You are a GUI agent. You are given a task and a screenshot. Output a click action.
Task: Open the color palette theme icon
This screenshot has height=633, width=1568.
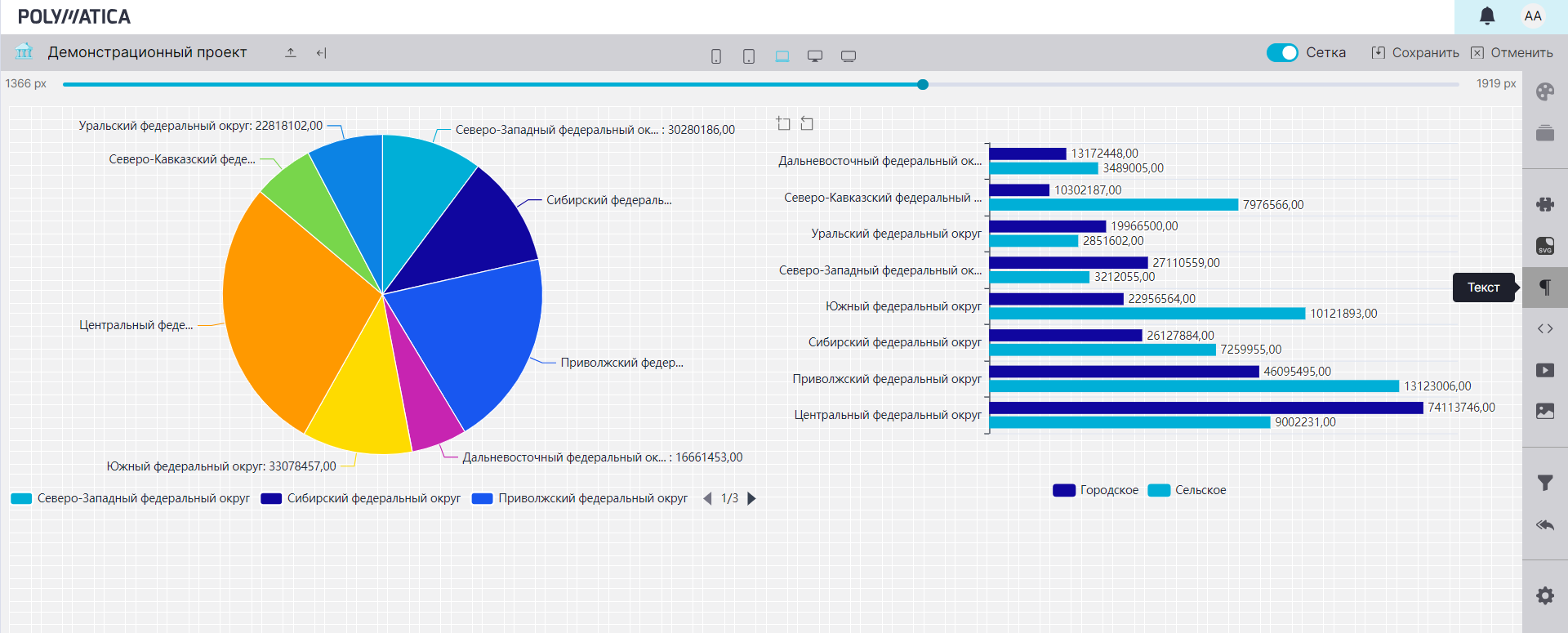point(1544,91)
